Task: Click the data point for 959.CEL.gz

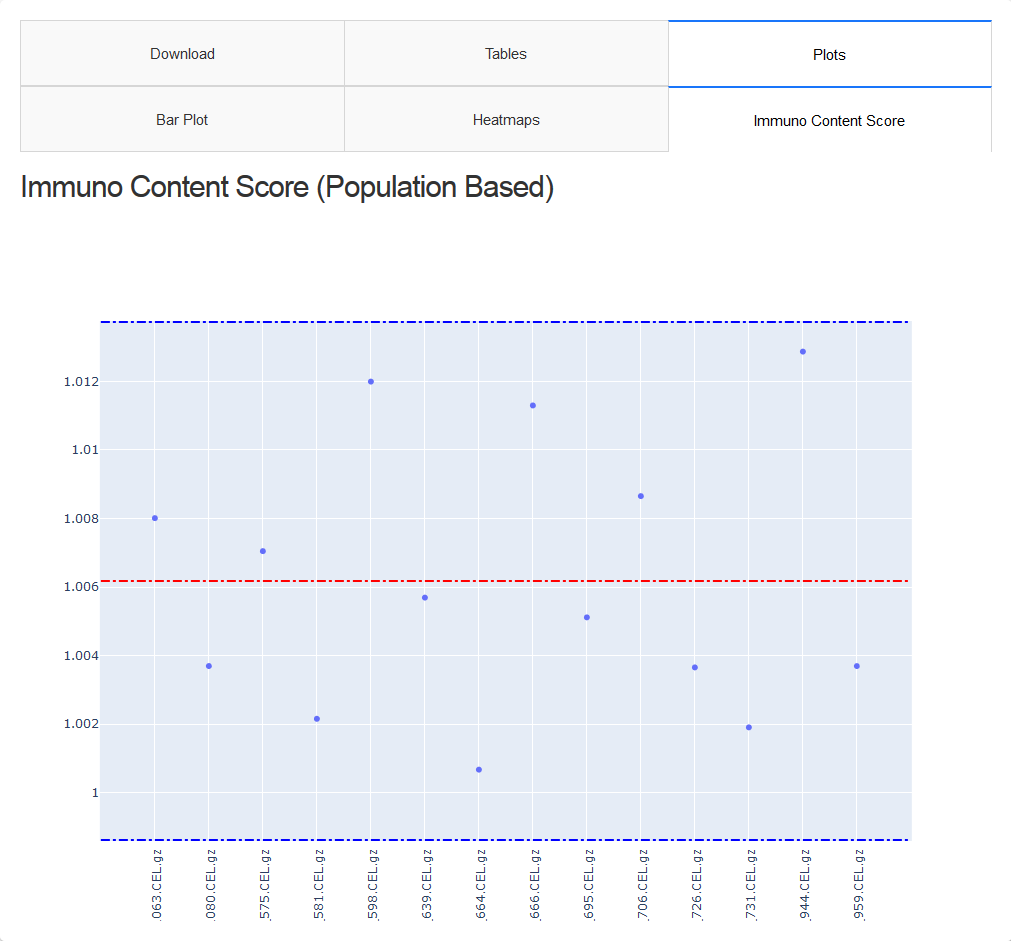Action: 857,666
